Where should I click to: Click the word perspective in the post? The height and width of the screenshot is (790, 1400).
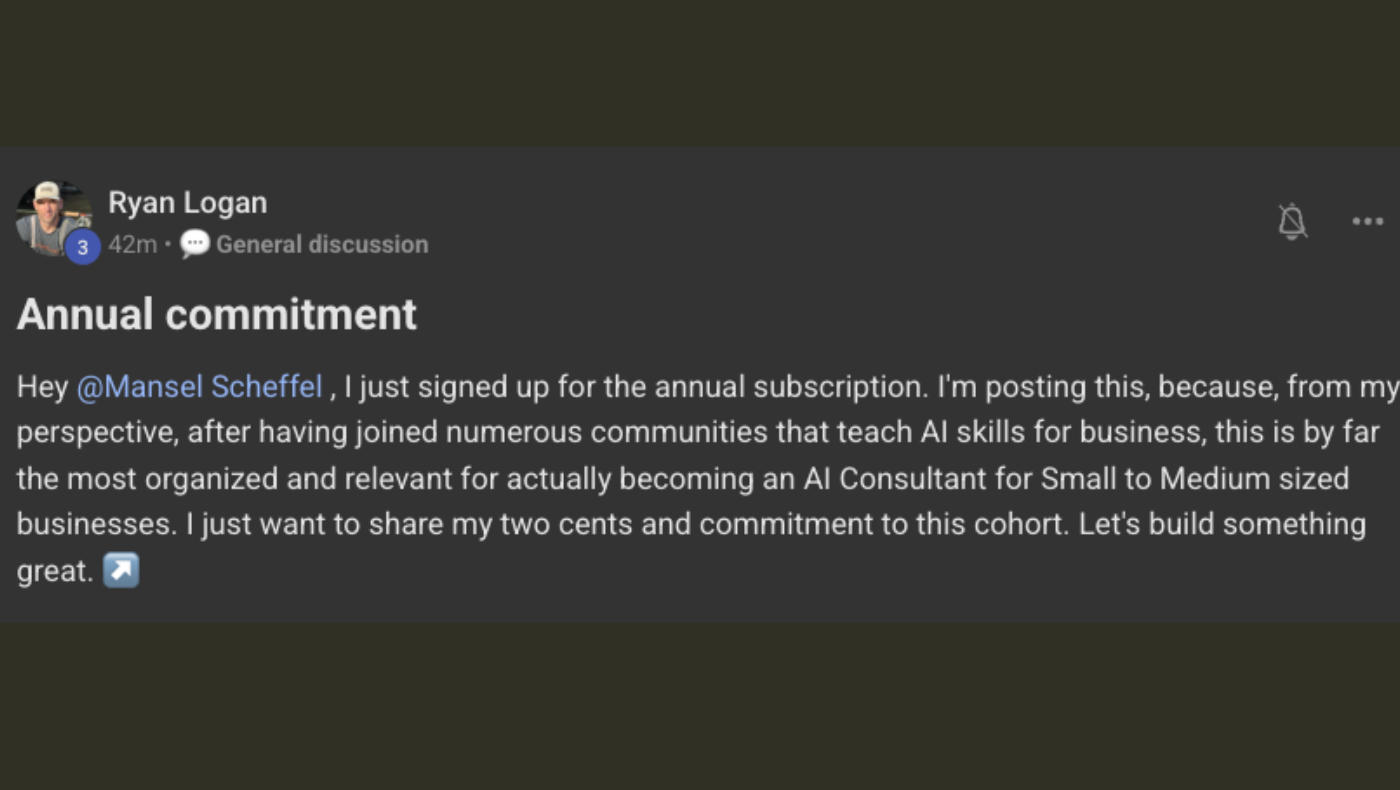97,433
